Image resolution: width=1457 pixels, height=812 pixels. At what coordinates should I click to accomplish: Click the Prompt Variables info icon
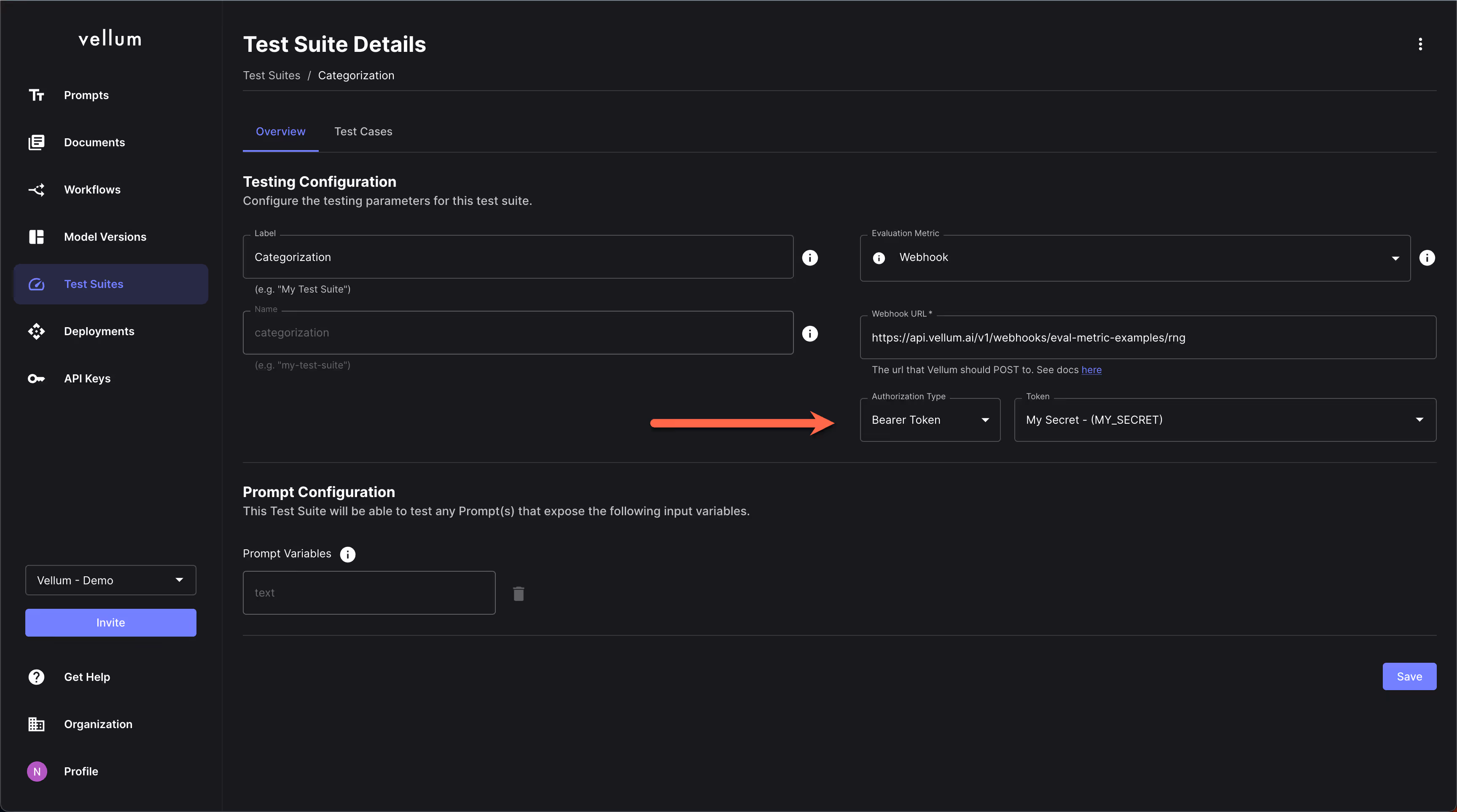point(347,554)
